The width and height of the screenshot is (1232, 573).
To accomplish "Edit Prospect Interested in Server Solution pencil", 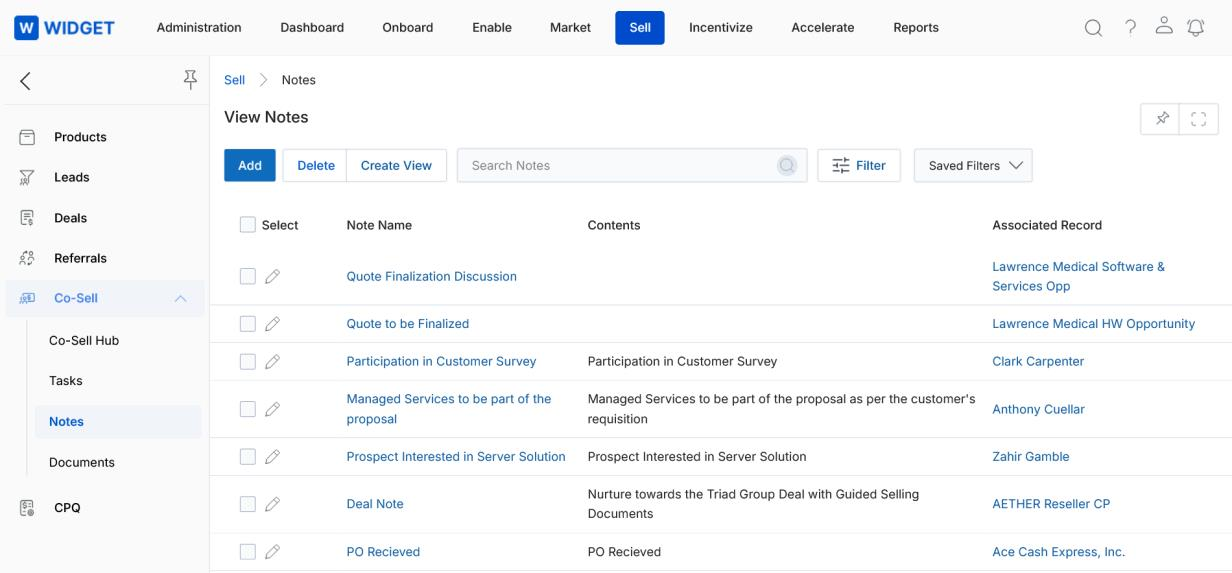I will [x=272, y=456].
